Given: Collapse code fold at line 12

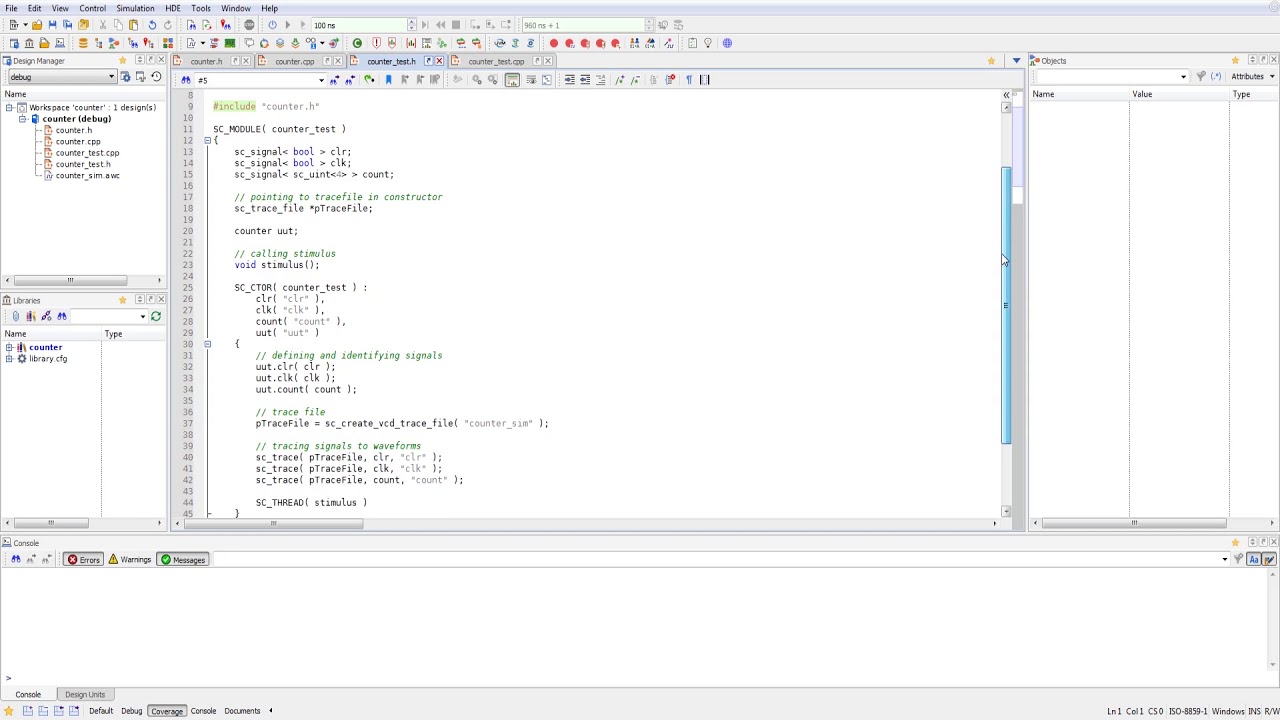Looking at the screenshot, I should 207,140.
